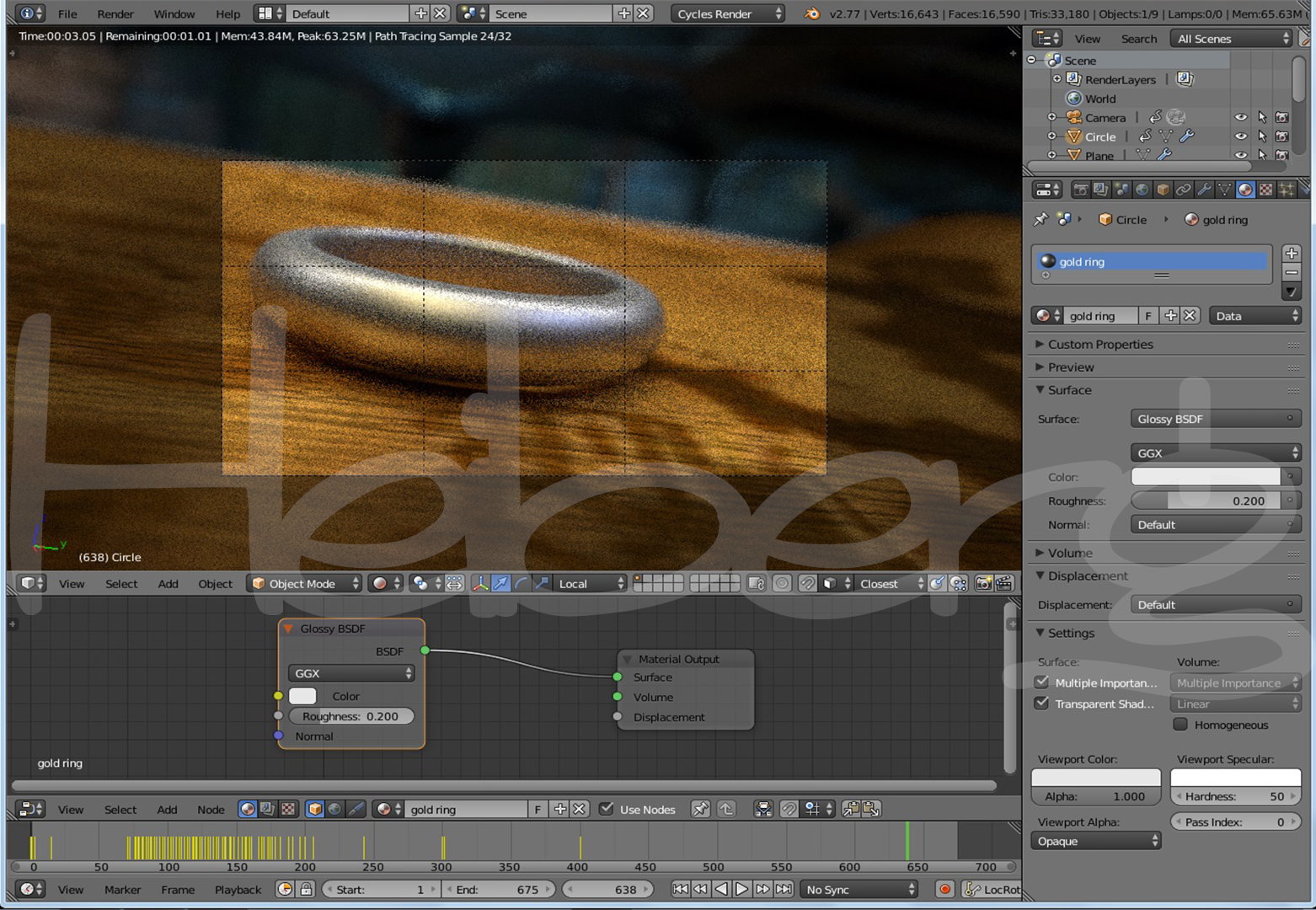Expand the Preview panel
Image resolution: width=1316 pixels, height=910 pixels.
point(1071,367)
